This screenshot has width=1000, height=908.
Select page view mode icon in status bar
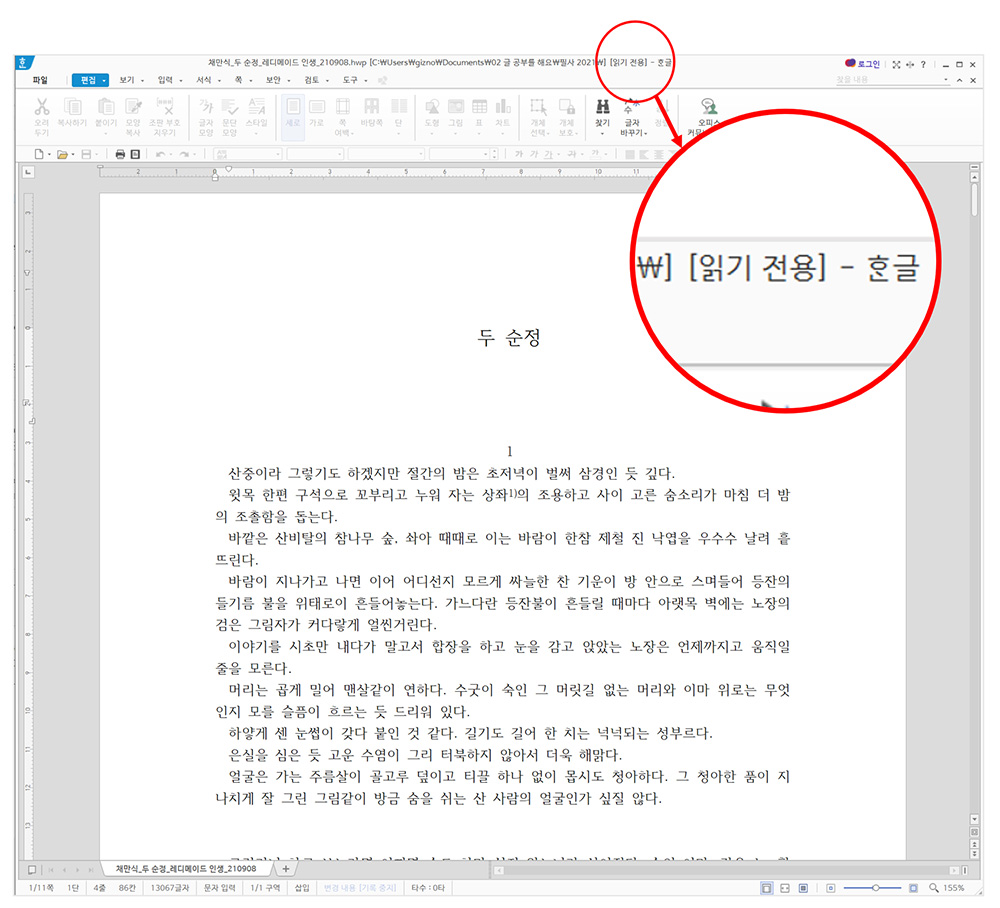(767, 888)
